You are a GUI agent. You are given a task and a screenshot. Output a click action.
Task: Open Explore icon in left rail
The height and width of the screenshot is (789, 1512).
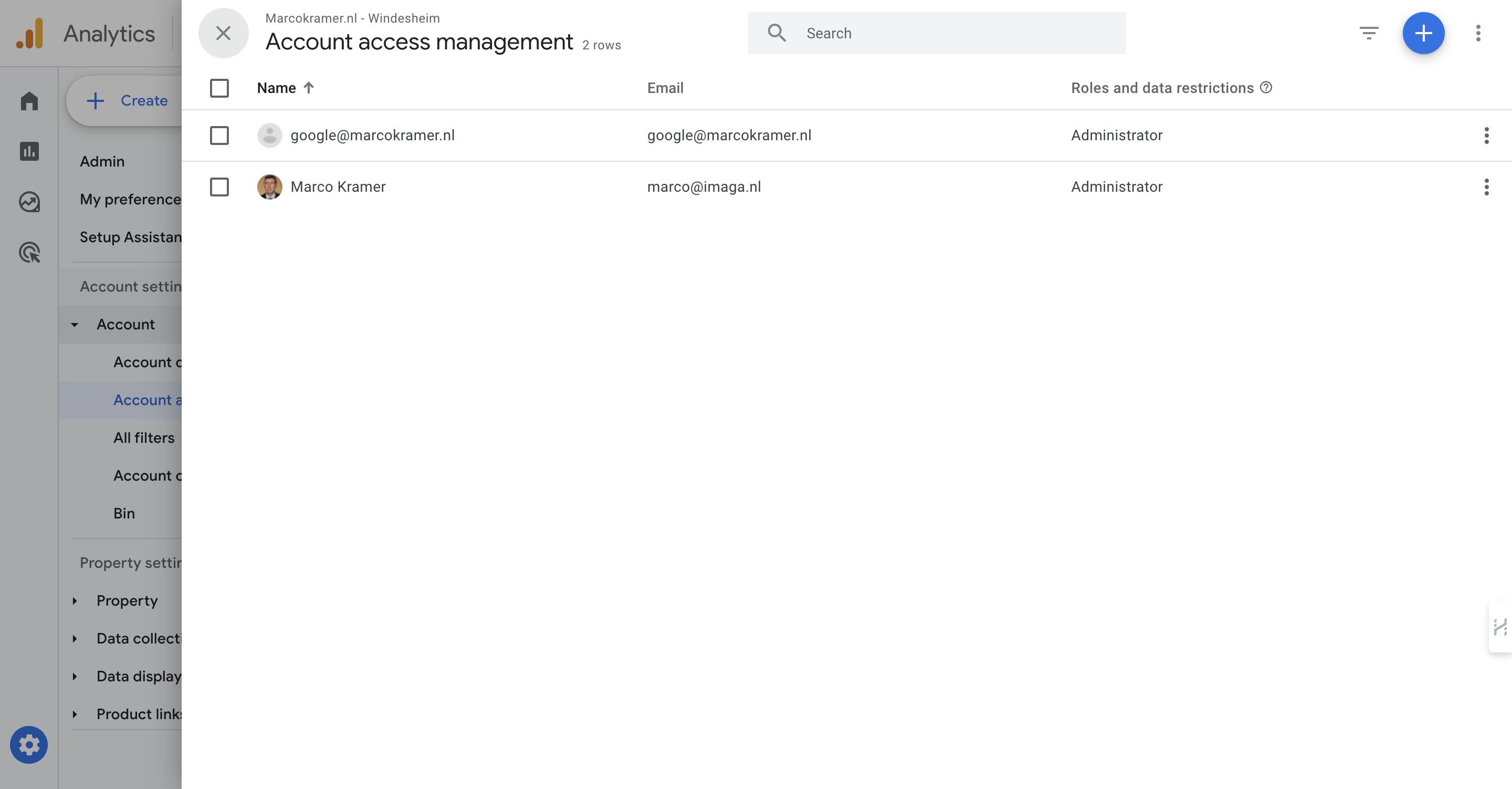click(29, 202)
